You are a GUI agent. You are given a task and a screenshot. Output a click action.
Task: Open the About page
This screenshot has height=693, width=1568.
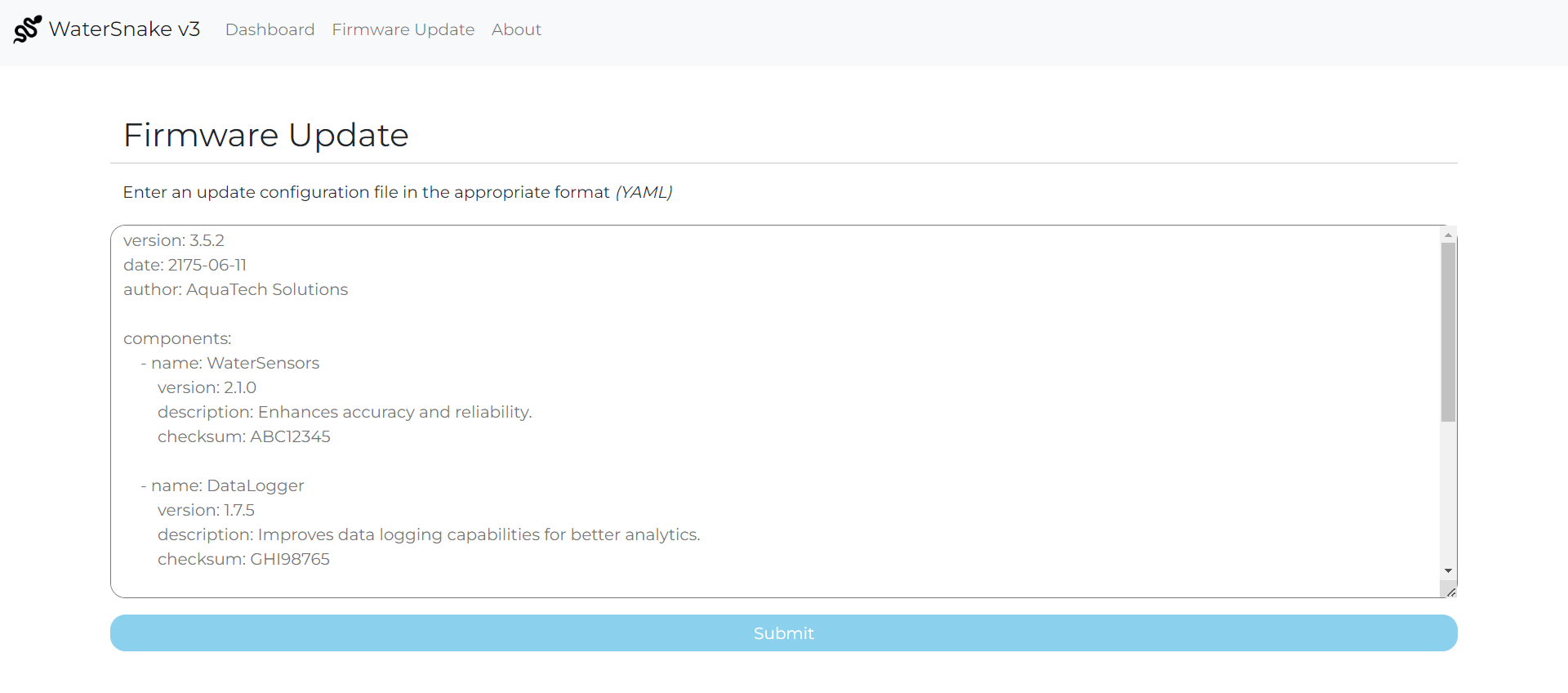pos(516,29)
